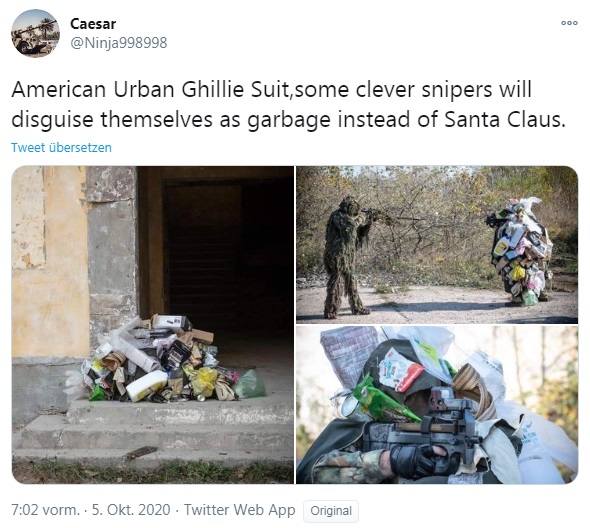Click the rifle held by gloved hand
The height and width of the screenshot is (528, 590).
425,429
